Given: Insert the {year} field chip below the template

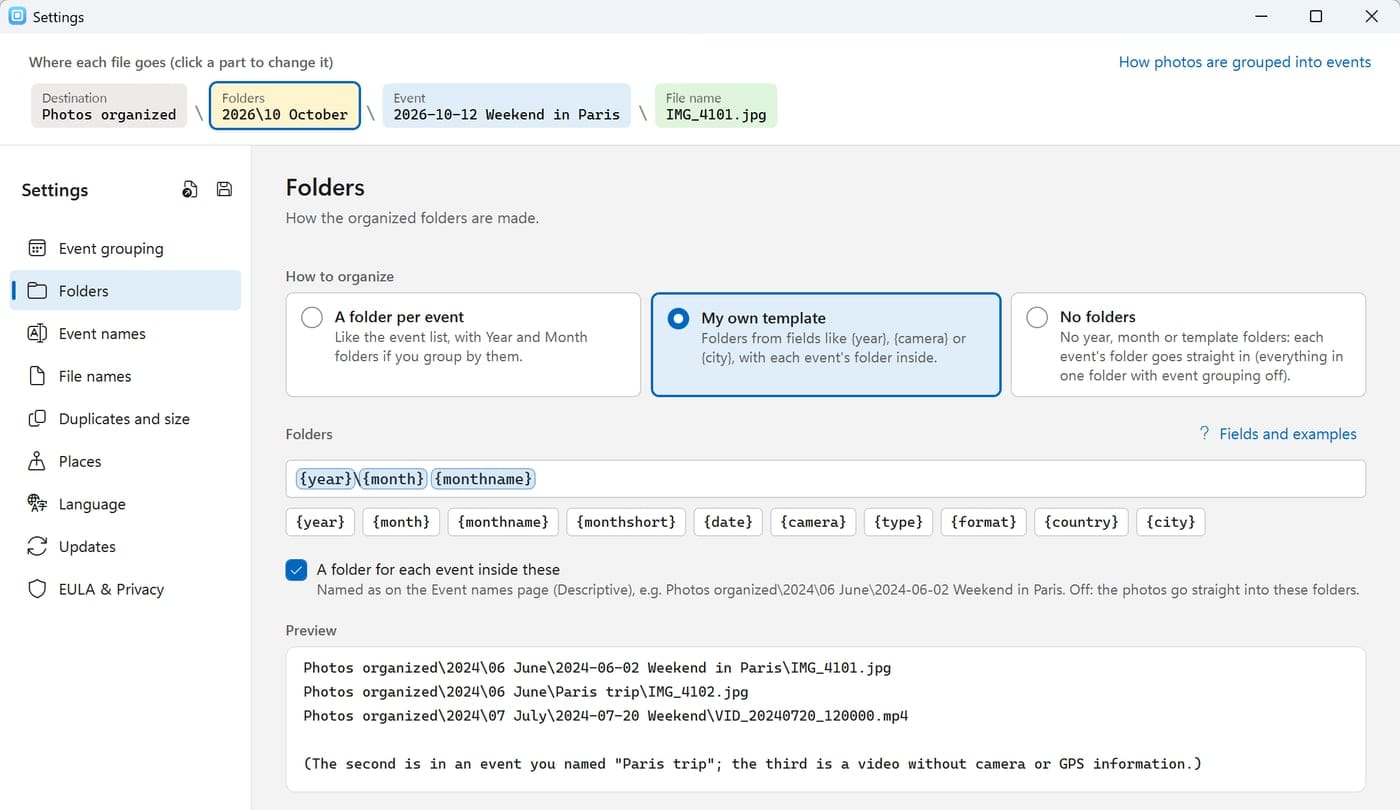Looking at the screenshot, I should point(321,522).
